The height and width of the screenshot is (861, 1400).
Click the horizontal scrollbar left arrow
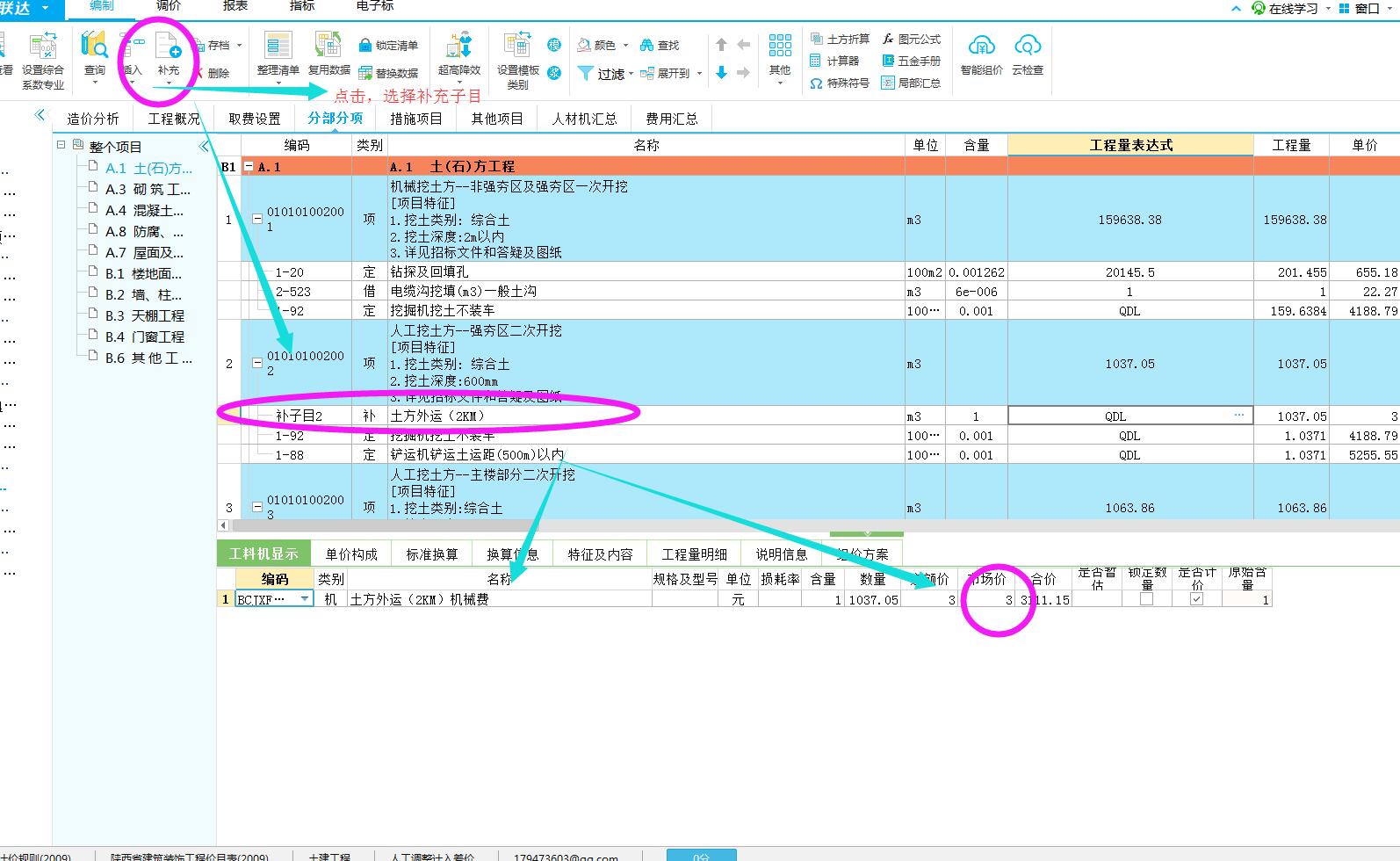(224, 525)
